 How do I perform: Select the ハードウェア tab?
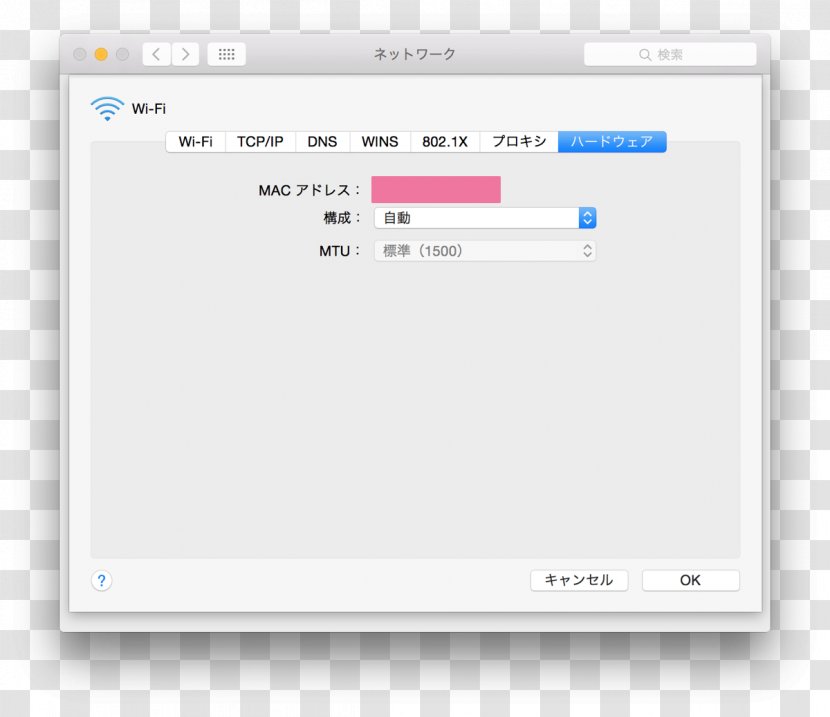[x=612, y=142]
